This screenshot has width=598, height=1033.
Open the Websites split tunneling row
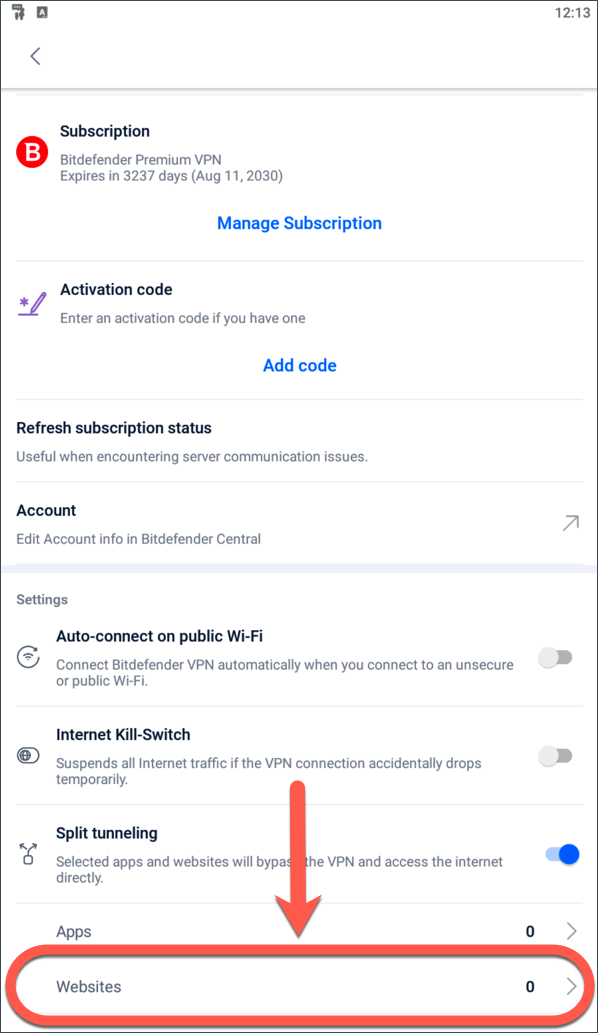tap(300, 986)
